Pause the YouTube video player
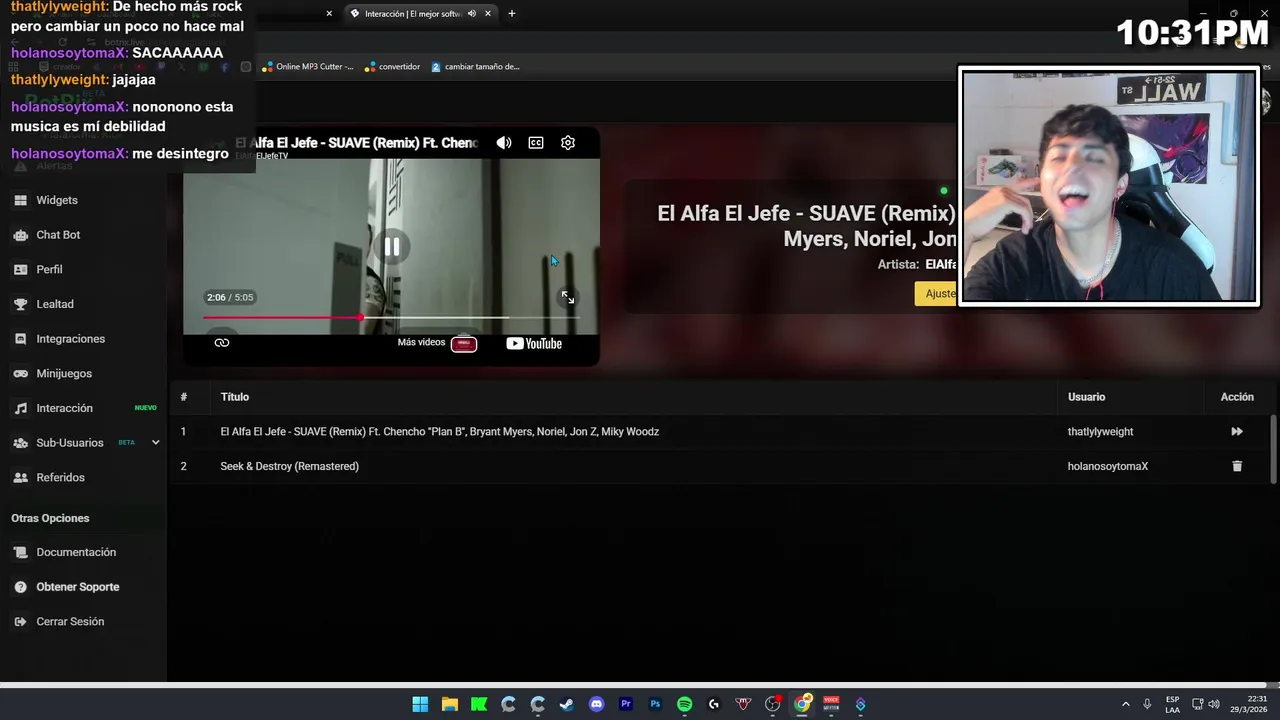 [392, 247]
